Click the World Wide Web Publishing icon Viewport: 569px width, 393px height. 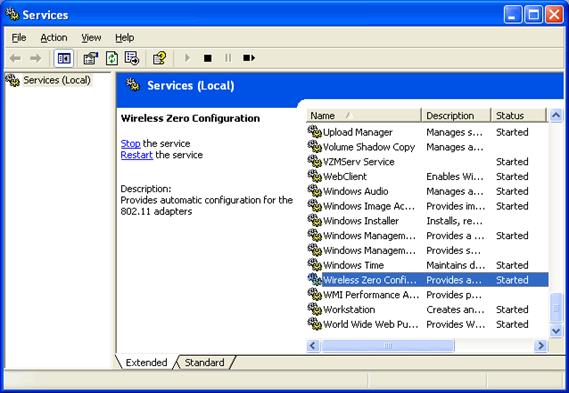(x=315, y=324)
